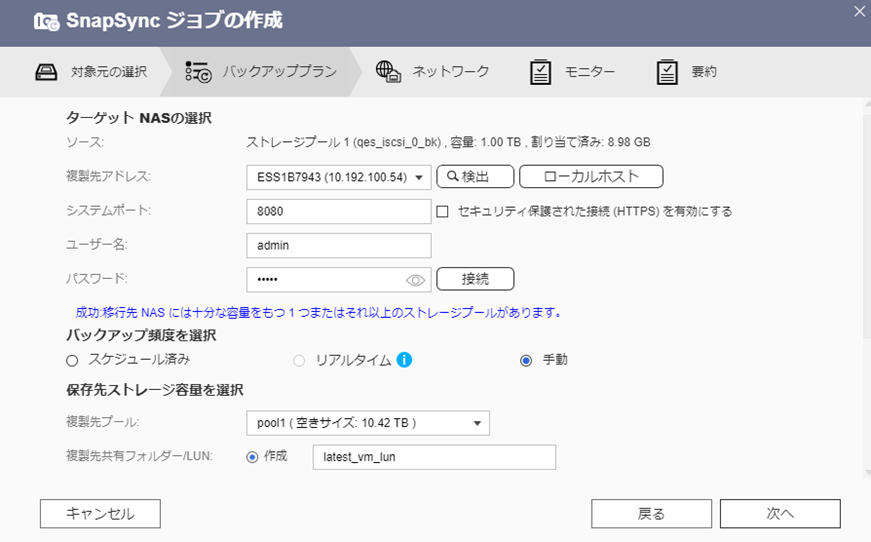Click the system port 8080 field
871x542 pixels.
[x=338, y=211]
